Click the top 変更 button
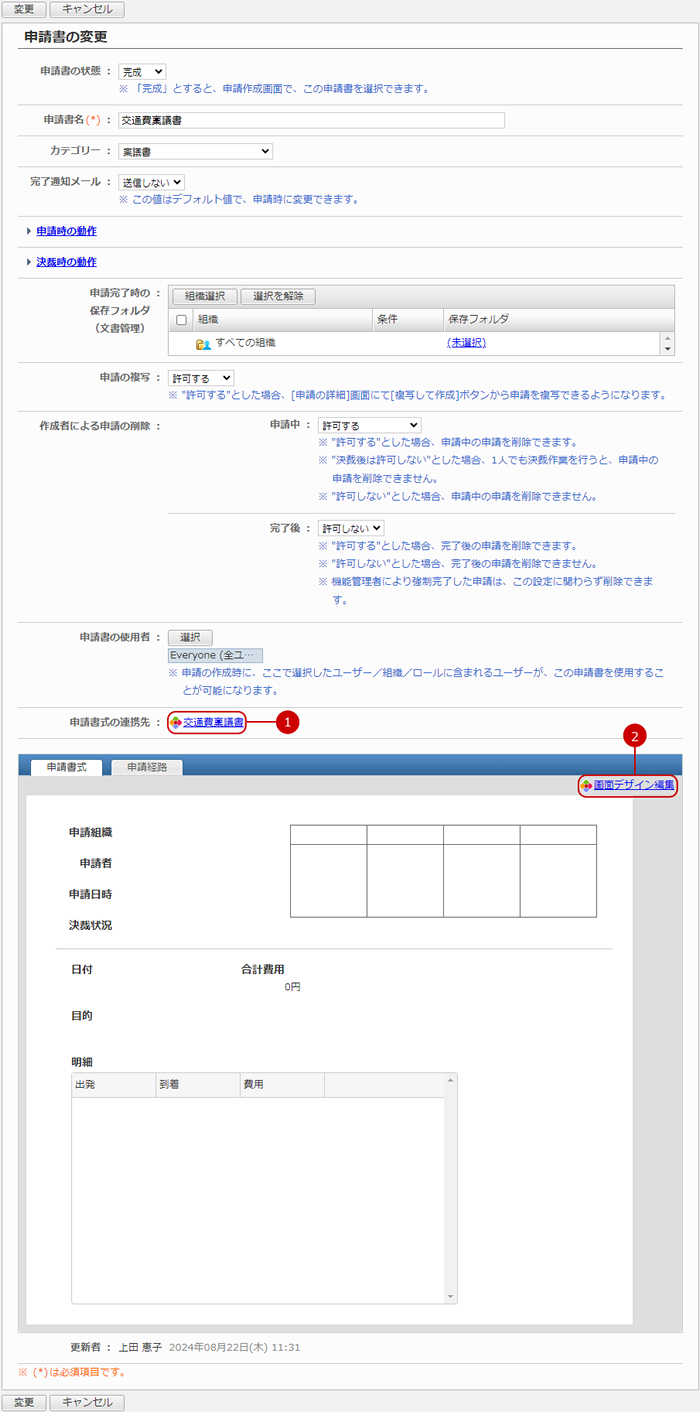The width and height of the screenshot is (700, 1412). pyautogui.click(x=24, y=10)
